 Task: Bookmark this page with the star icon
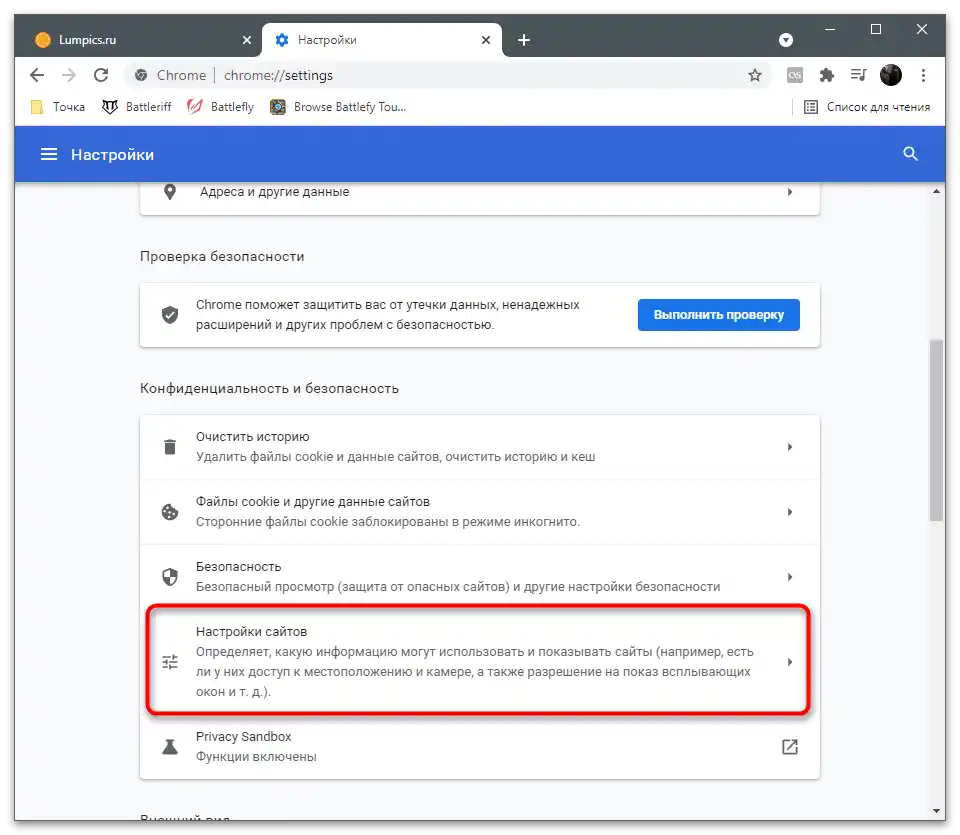click(755, 75)
